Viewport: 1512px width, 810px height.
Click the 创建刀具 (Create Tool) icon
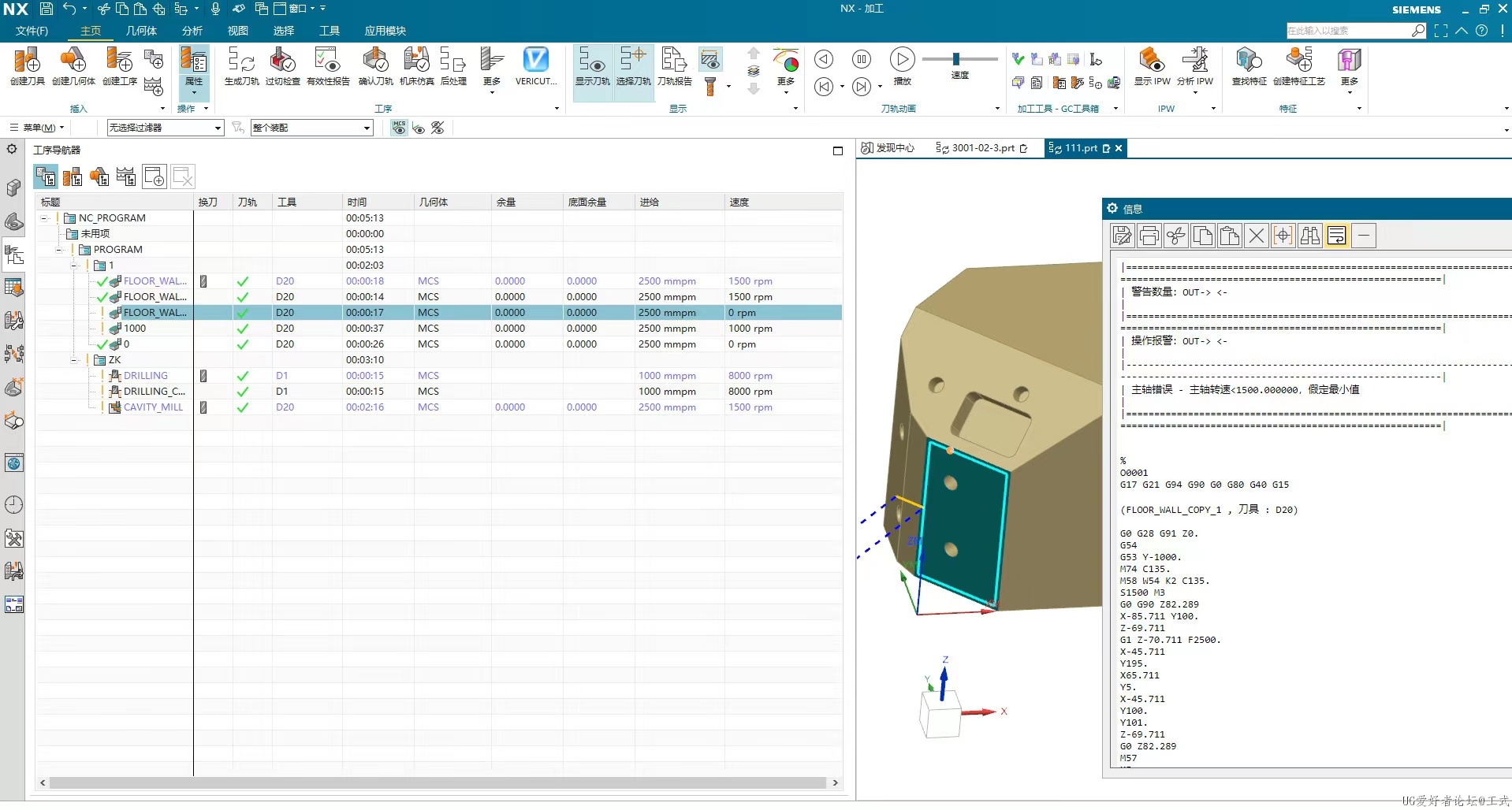coord(27,66)
